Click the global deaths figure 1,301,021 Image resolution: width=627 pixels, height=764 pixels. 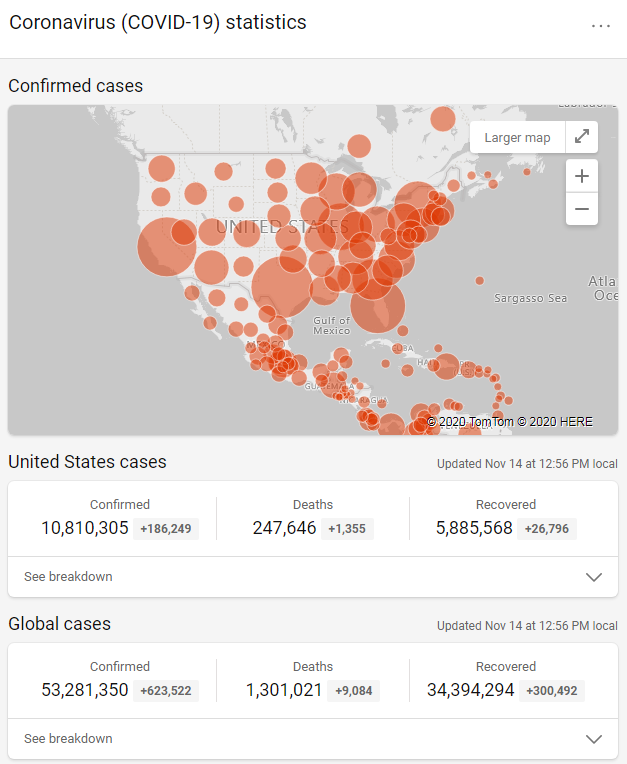click(284, 690)
